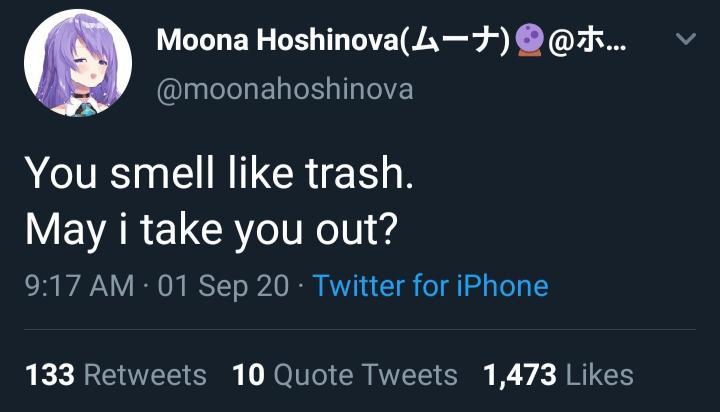
Task: Click the word "Likes" label
Action: (599, 375)
